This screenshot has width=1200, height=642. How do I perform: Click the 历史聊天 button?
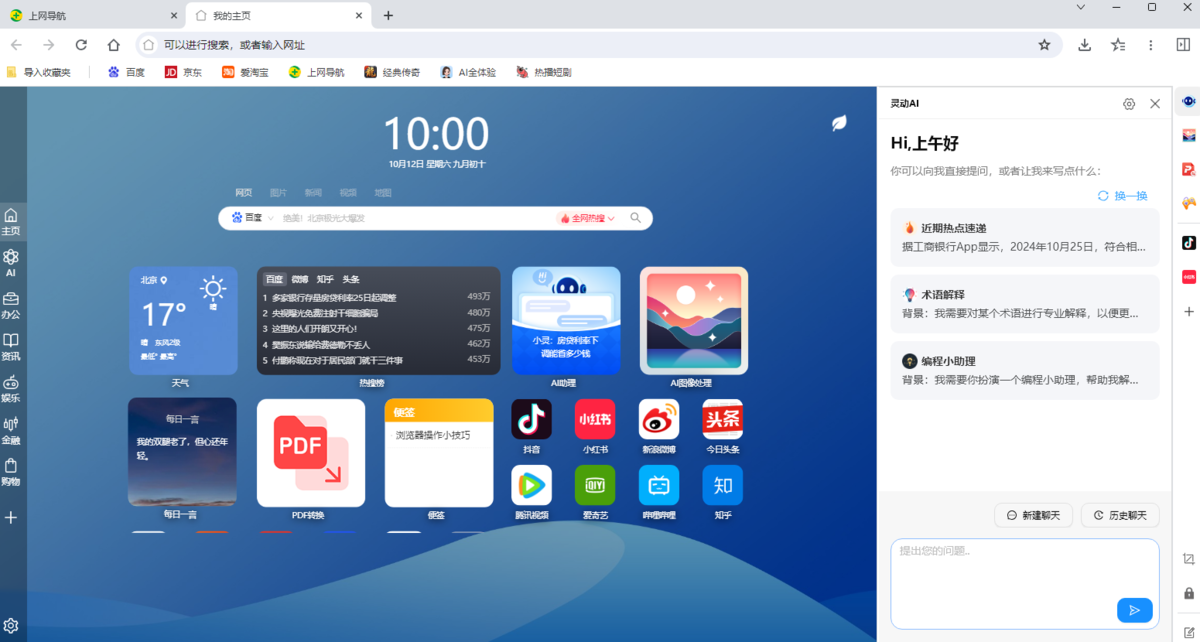[x=1120, y=515]
